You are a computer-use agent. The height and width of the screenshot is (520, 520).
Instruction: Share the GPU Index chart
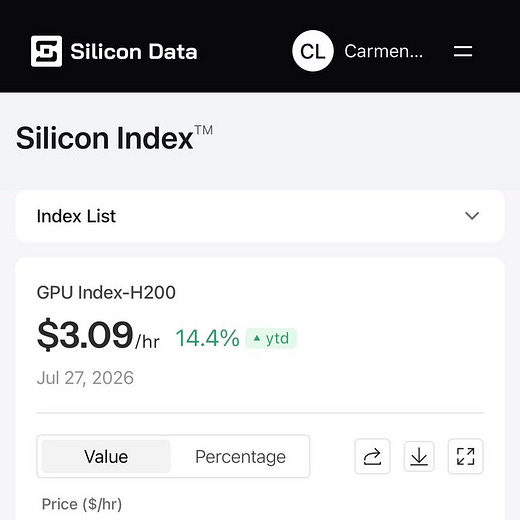(372, 456)
